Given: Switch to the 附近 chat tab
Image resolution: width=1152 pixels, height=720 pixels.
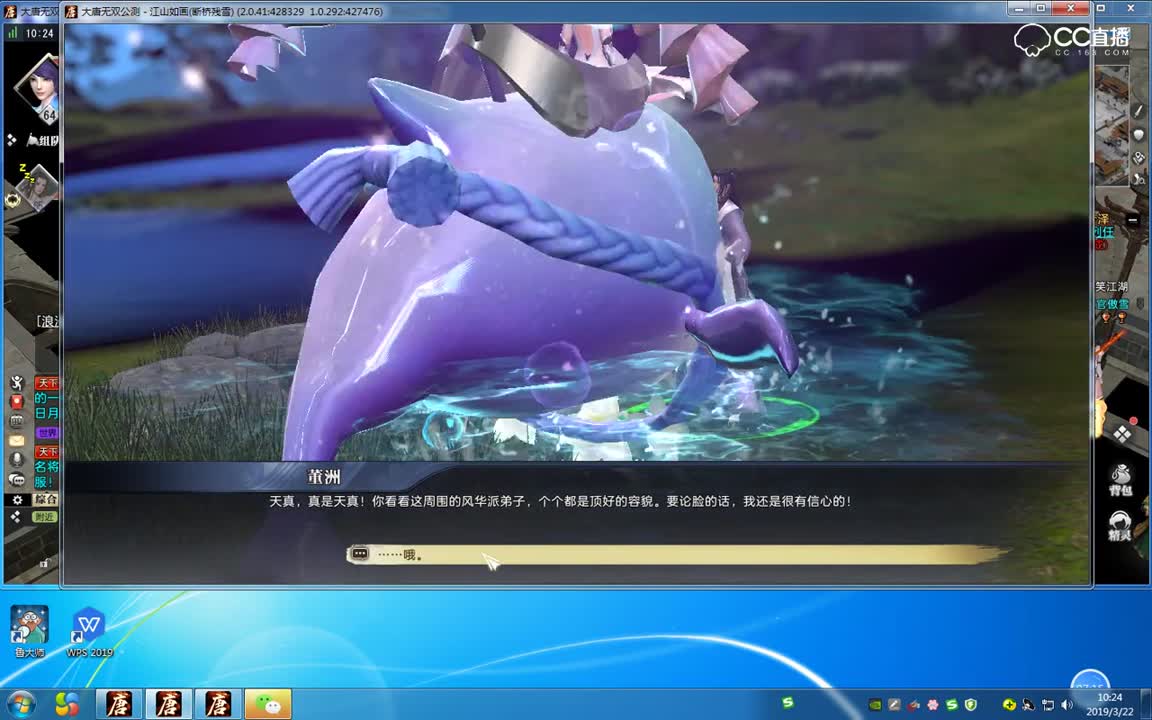Looking at the screenshot, I should [x=46, y=516].
